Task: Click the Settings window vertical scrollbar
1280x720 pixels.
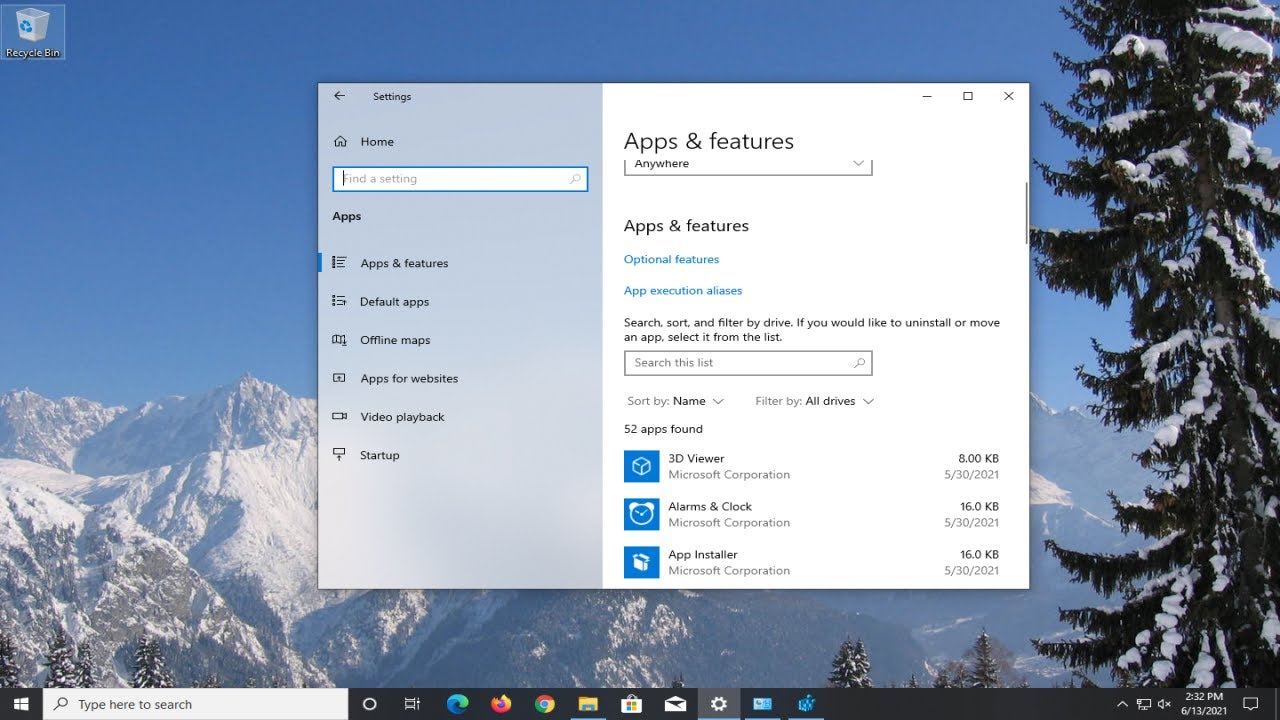Action: (1026, 213)
